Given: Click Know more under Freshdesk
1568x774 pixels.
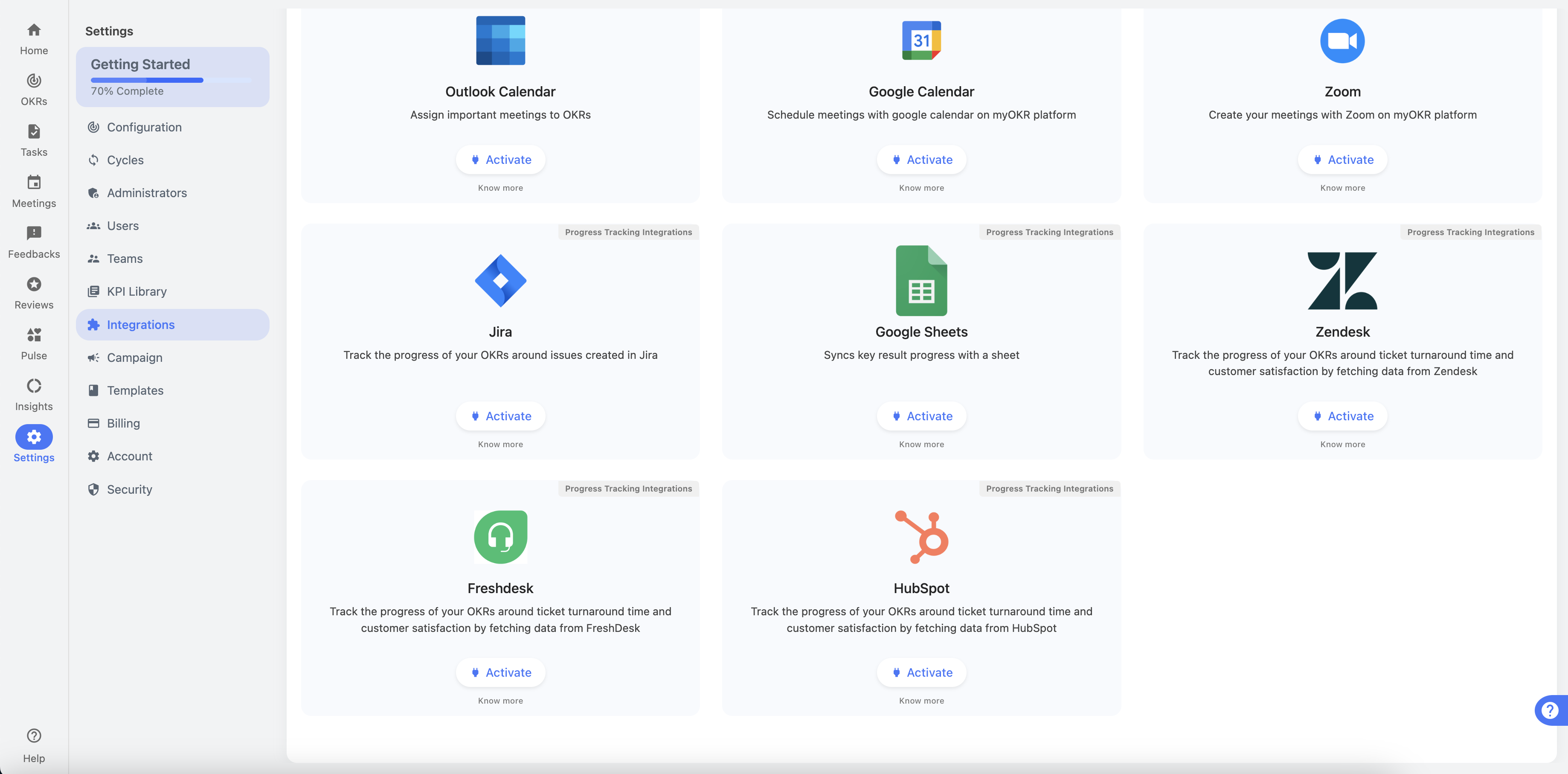Looking at the screenshot, I should point(500,701).
